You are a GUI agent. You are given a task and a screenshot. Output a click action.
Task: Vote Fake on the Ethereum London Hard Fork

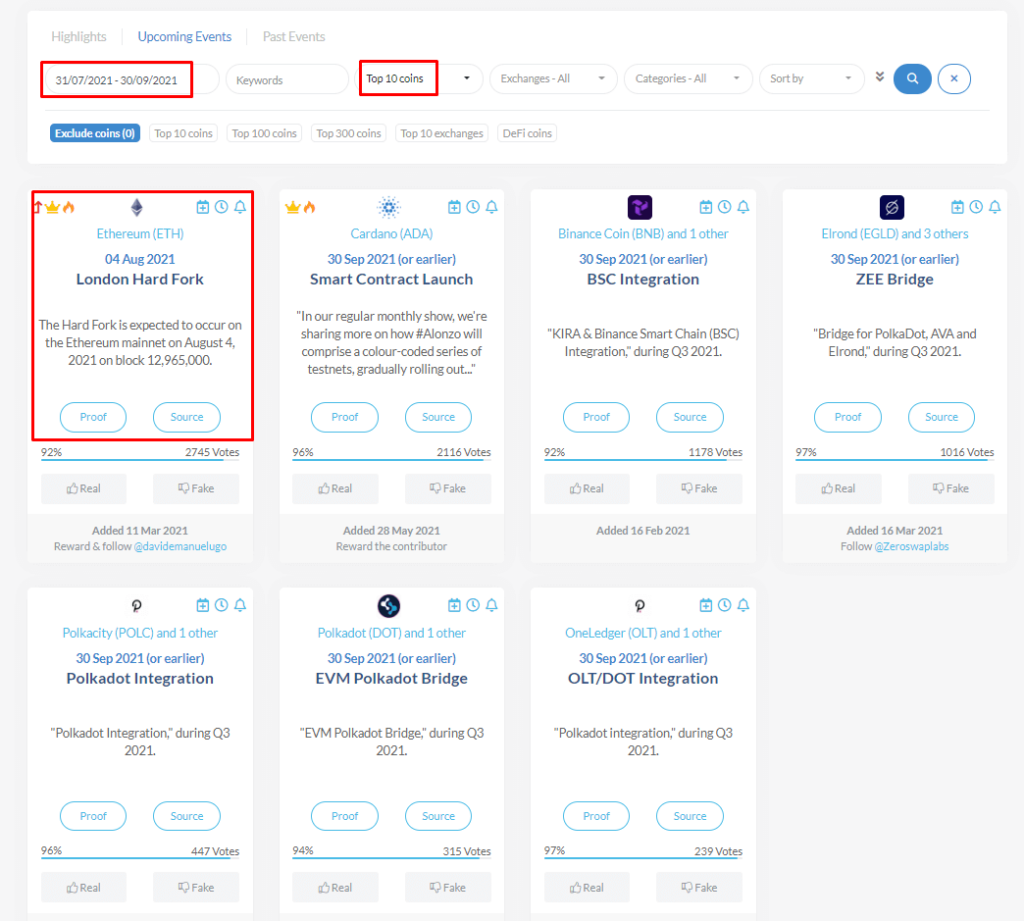pos(196,489)
